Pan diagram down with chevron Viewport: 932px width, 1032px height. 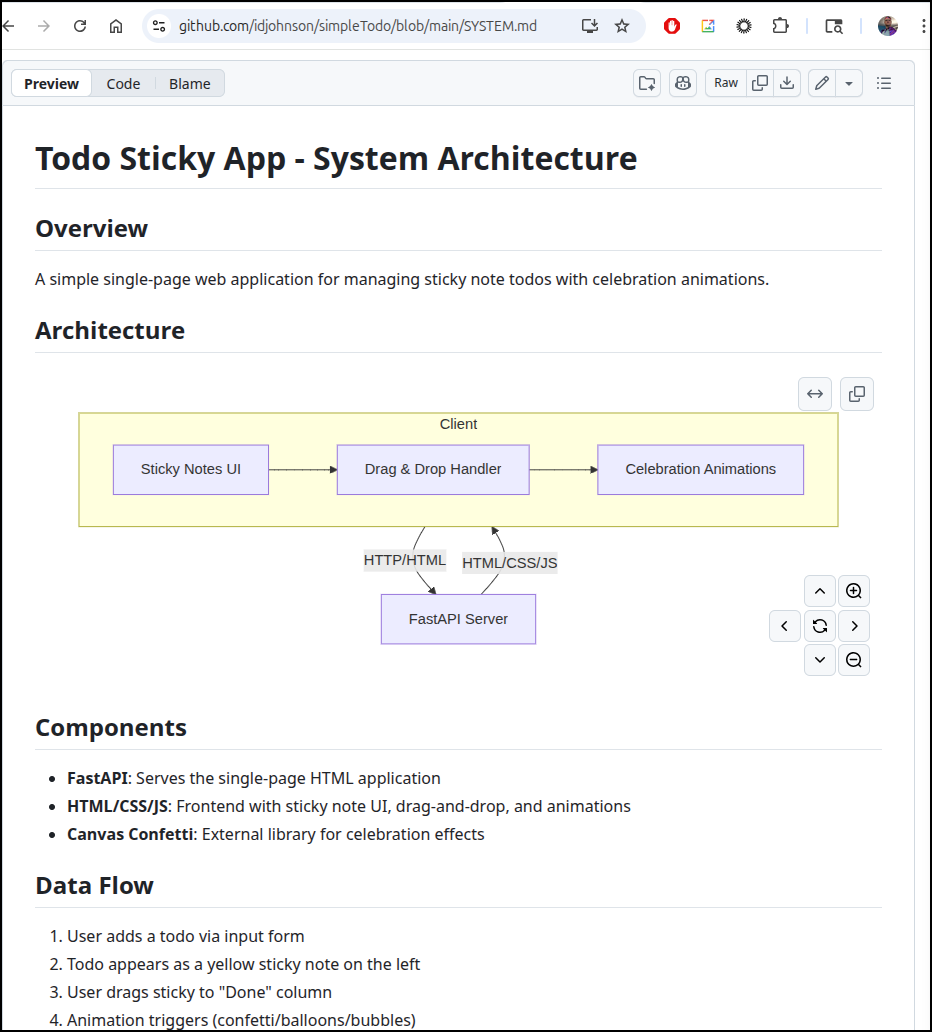(820, 660)
